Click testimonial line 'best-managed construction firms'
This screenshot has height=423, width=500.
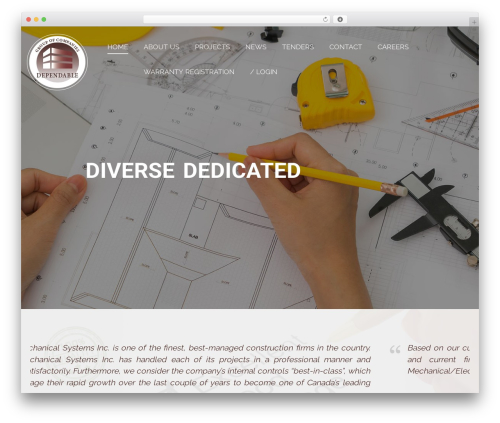pos(251,348)
